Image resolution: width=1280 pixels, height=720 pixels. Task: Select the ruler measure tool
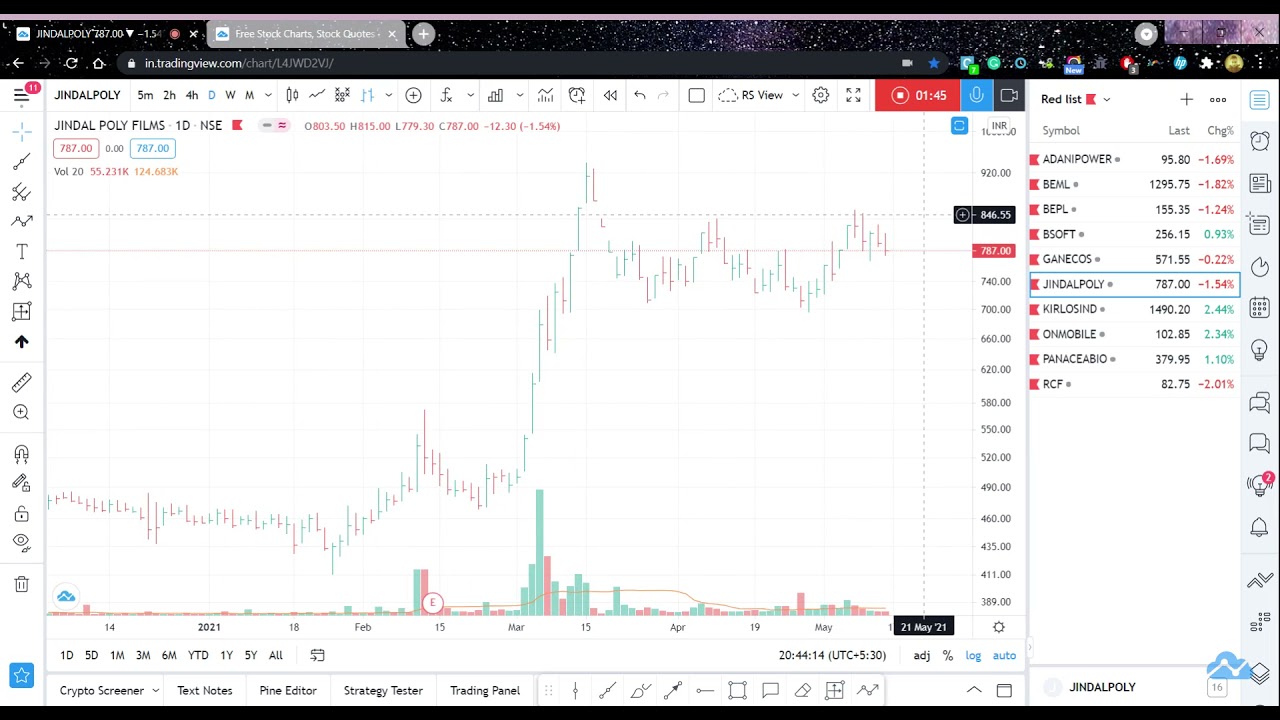click(x=21, y=382)
